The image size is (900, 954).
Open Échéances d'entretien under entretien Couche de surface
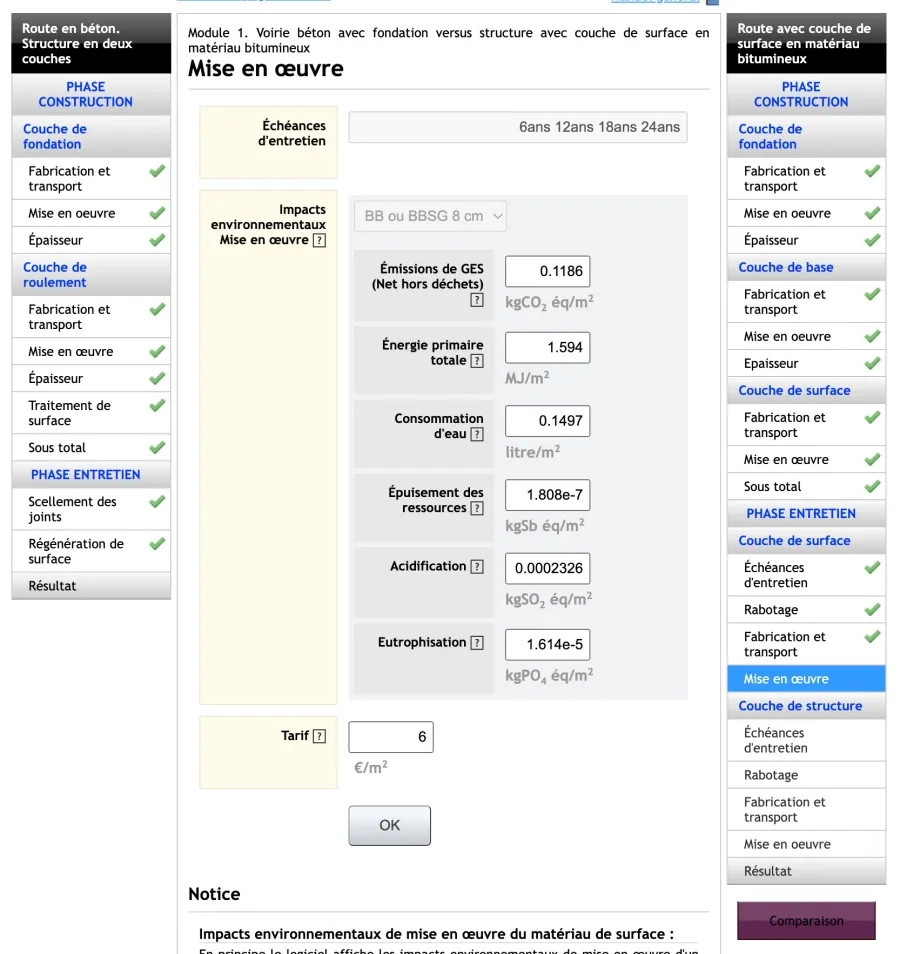click(x=806, y=575)
